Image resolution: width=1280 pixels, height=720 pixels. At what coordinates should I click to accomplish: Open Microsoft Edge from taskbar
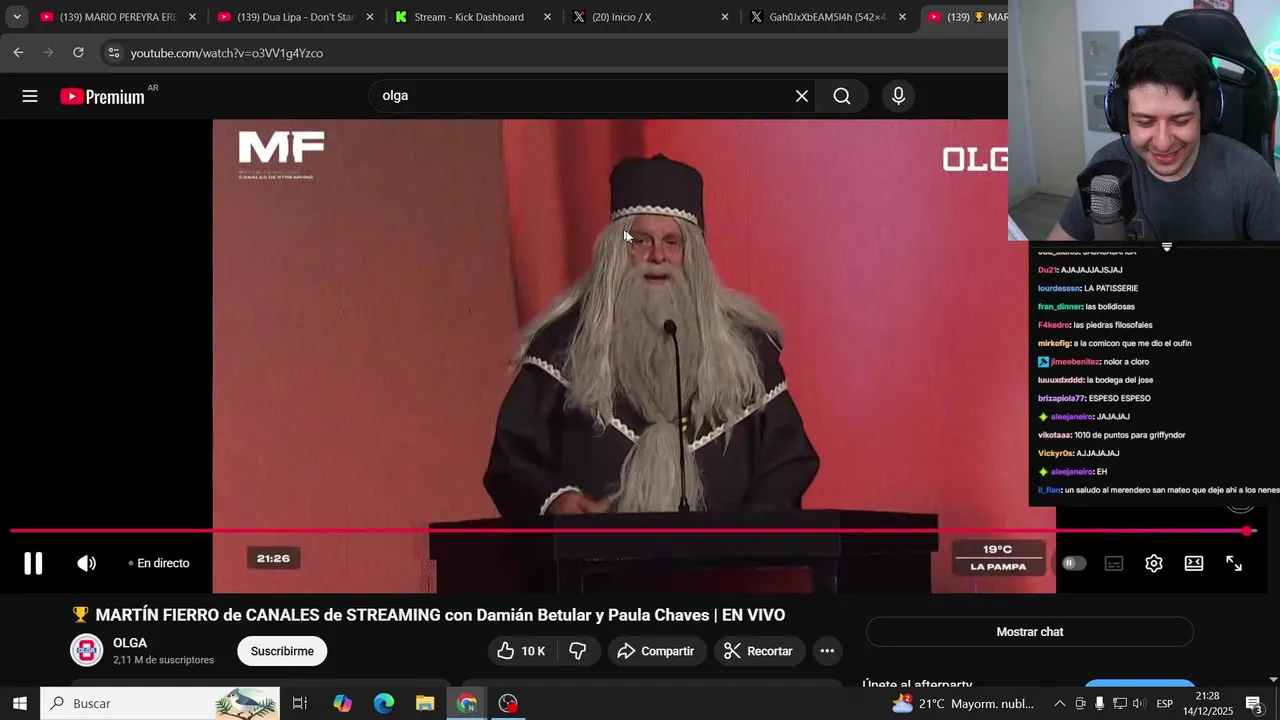[384, 703]
